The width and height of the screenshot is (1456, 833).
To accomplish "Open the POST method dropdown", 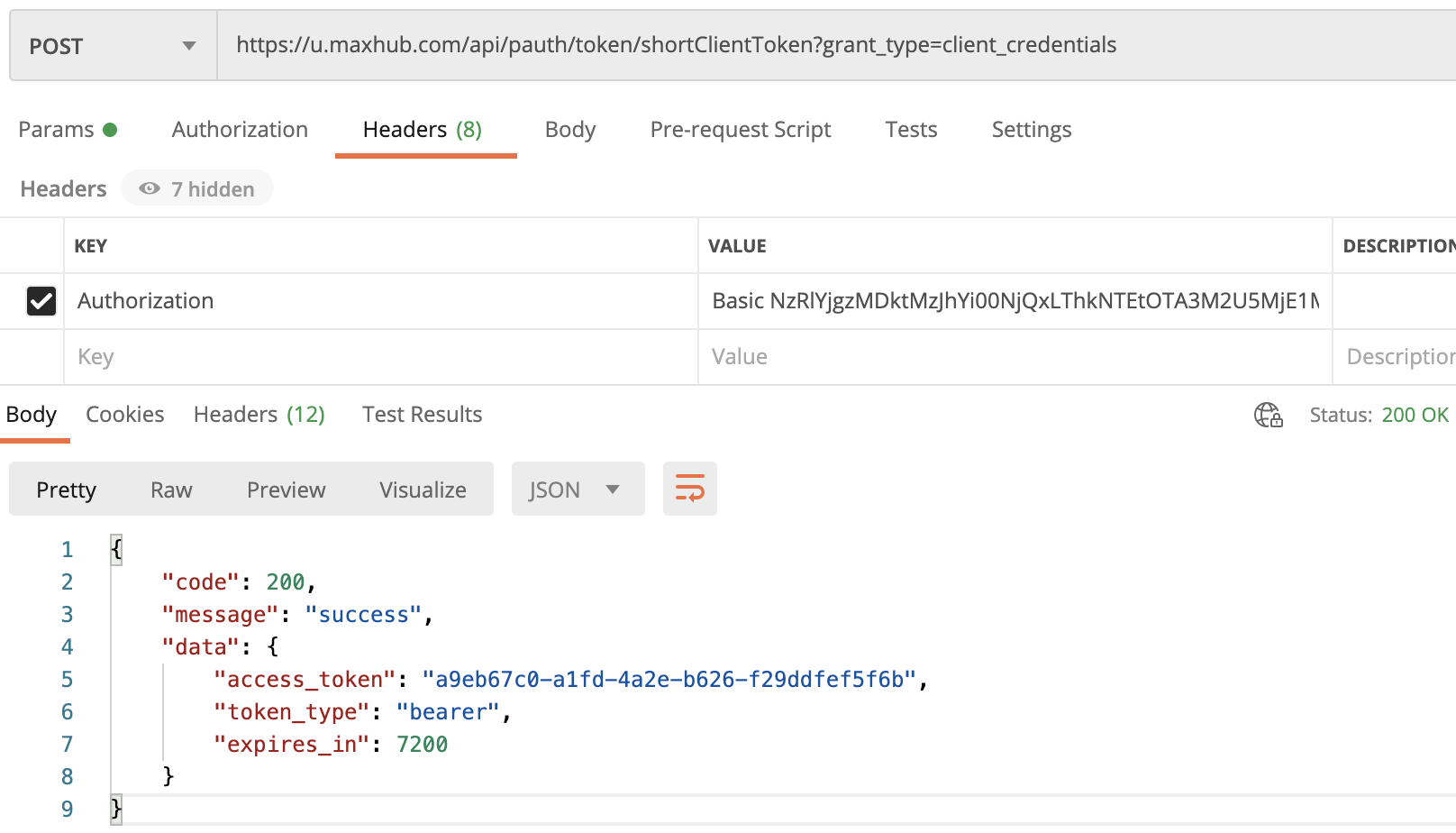I will [x=113, y=46].
